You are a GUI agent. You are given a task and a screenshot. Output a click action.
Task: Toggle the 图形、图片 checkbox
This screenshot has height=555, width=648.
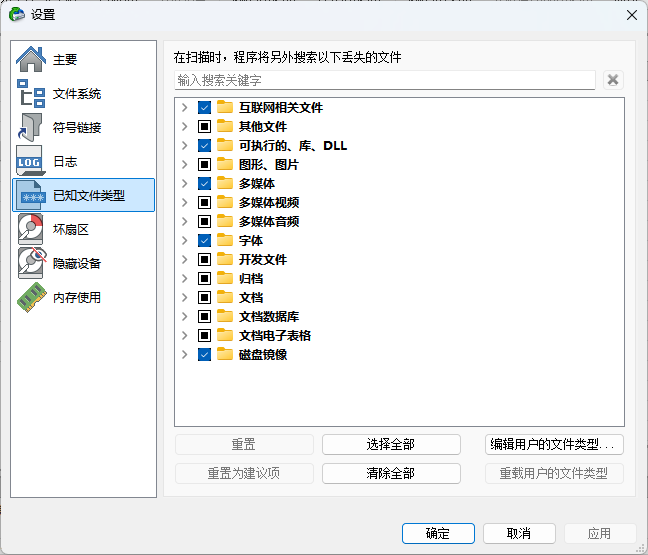pyautogui.click(x=204, y=164)
